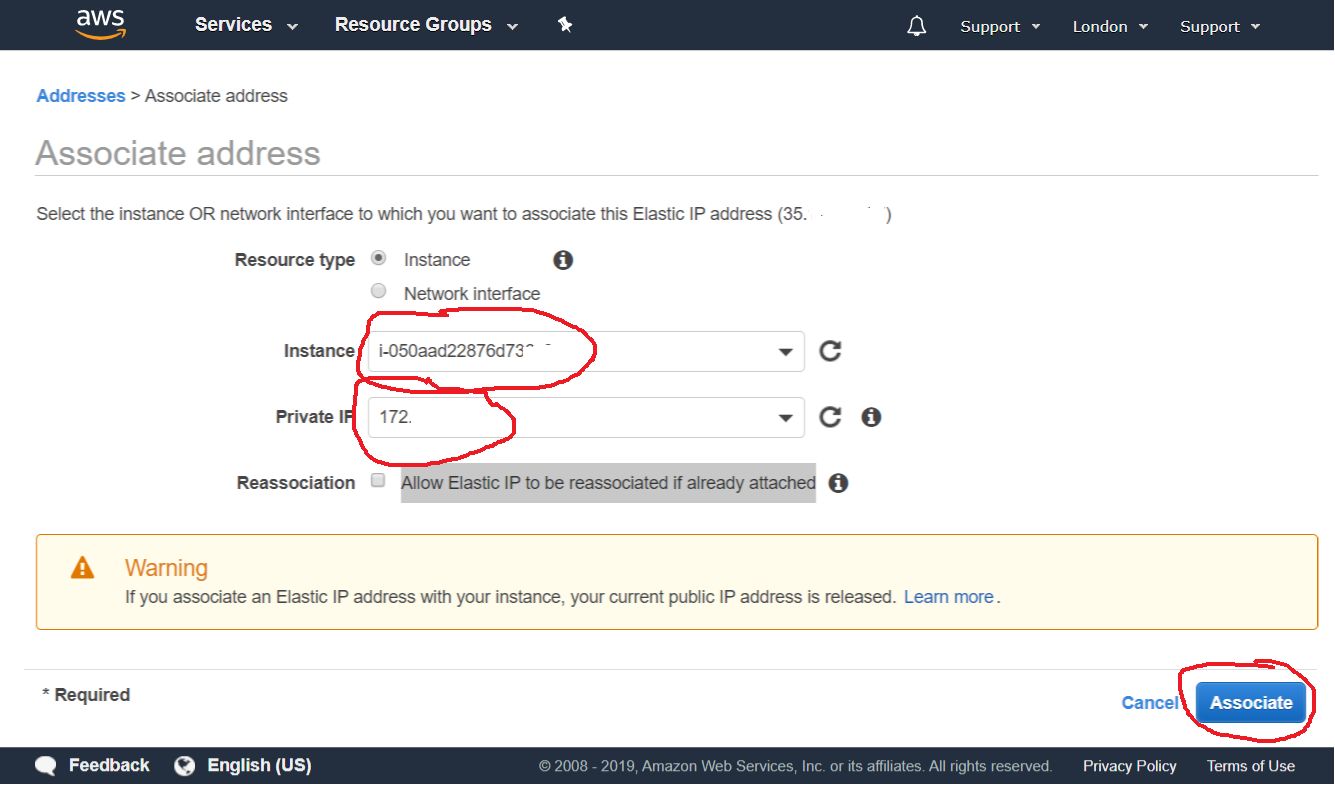Image resolution: width=1335 pixels, height=785 pixels.
Task: Select the Instance resource type radio button
Action: [x=378, y=257]
